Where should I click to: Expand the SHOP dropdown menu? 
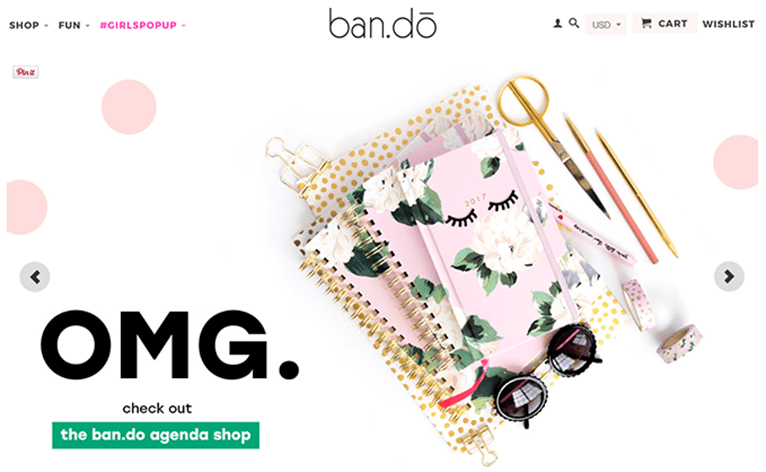coord(29,25)
